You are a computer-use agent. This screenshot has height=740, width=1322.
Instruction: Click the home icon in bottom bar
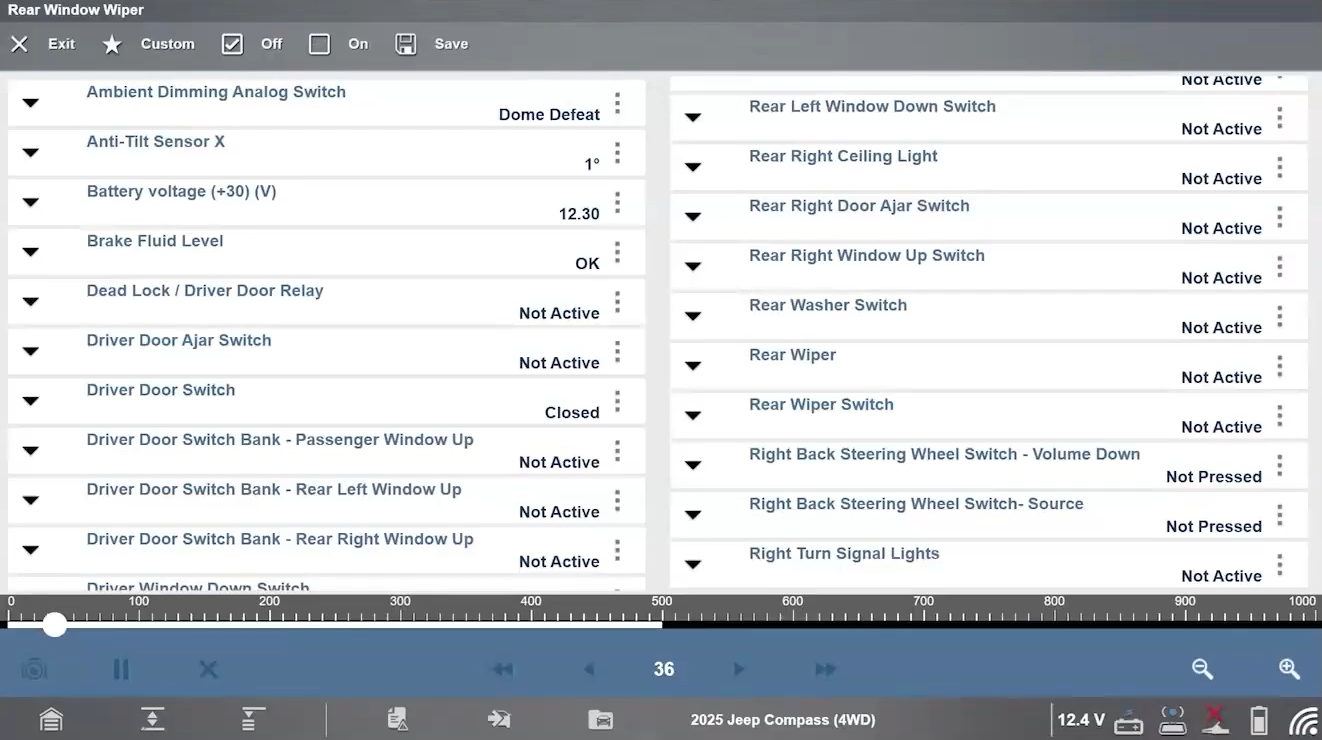(51, 719)
